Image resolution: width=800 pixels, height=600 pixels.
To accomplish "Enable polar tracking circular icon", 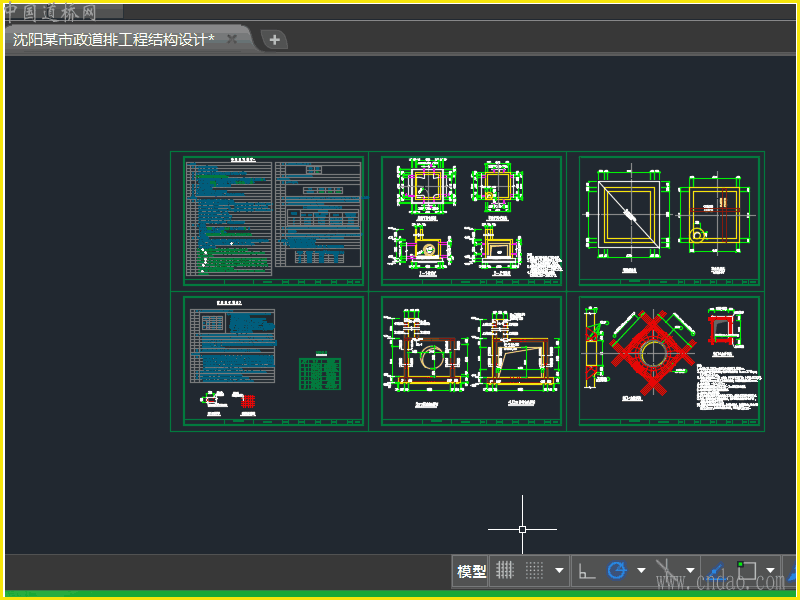I will tap(617, 571).
